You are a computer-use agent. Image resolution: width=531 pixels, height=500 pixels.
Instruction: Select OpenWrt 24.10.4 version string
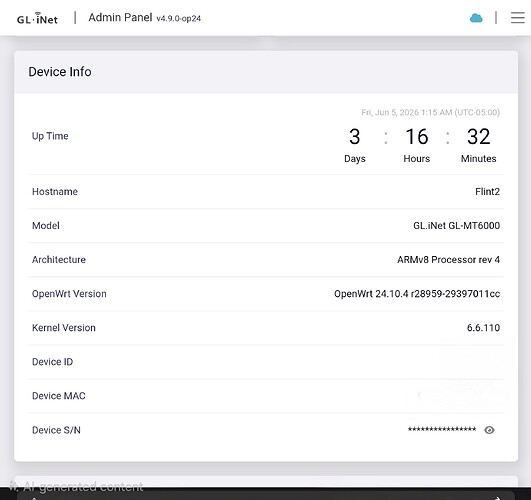pos(417,294)
